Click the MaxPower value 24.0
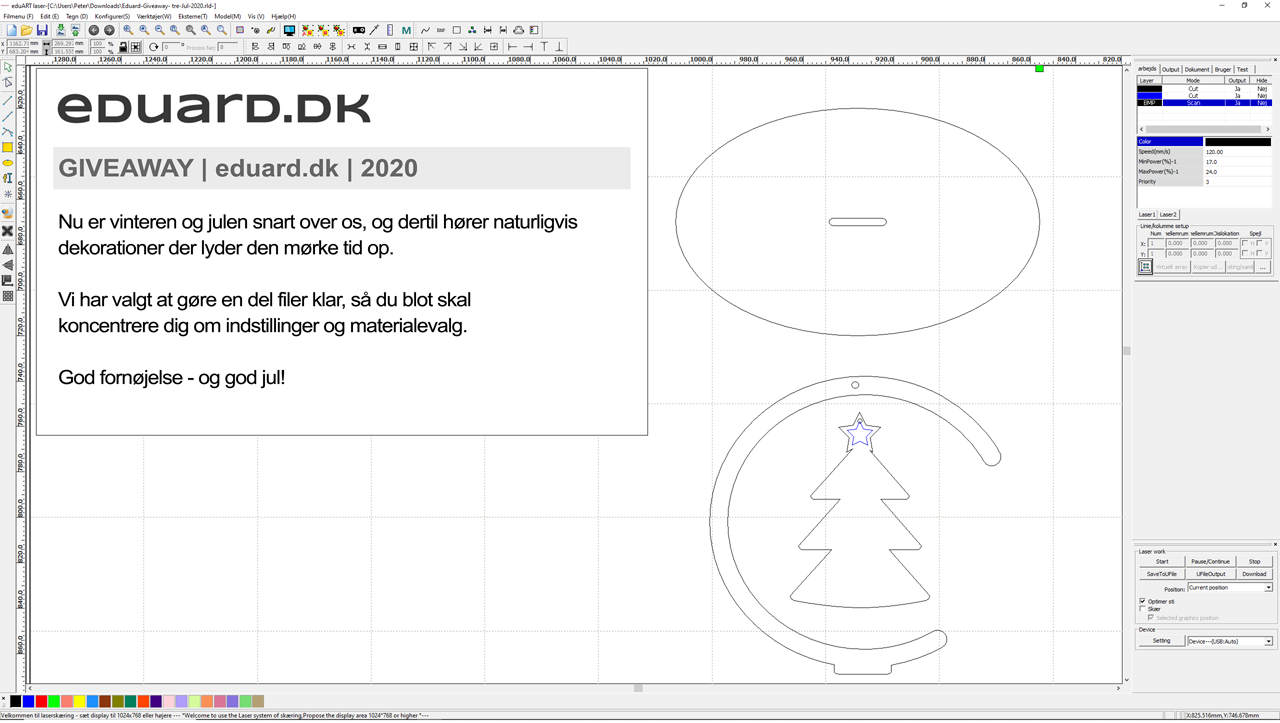The height and width of the screenshot is (723, 1280). click(x=1238, y=172)
